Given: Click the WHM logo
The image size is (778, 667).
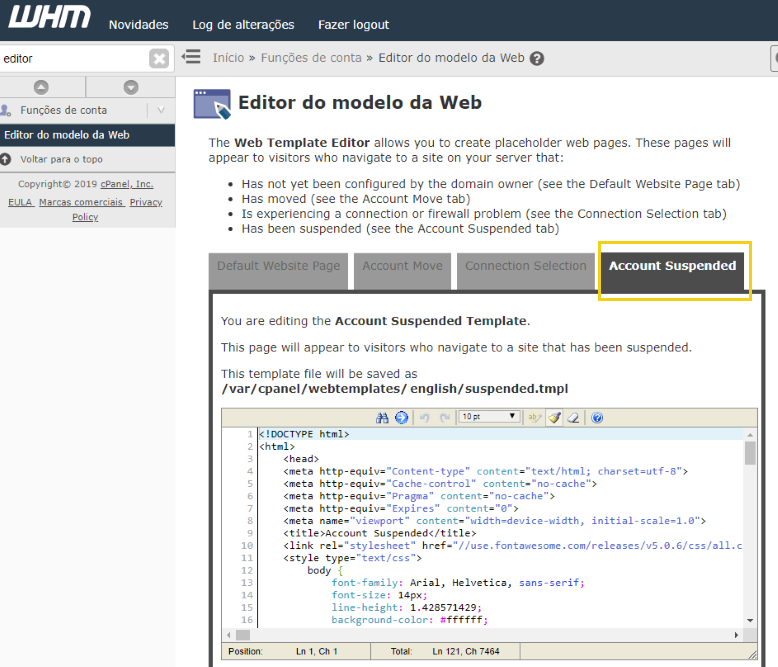Looking at the screenshot, I should pos(50,17).
